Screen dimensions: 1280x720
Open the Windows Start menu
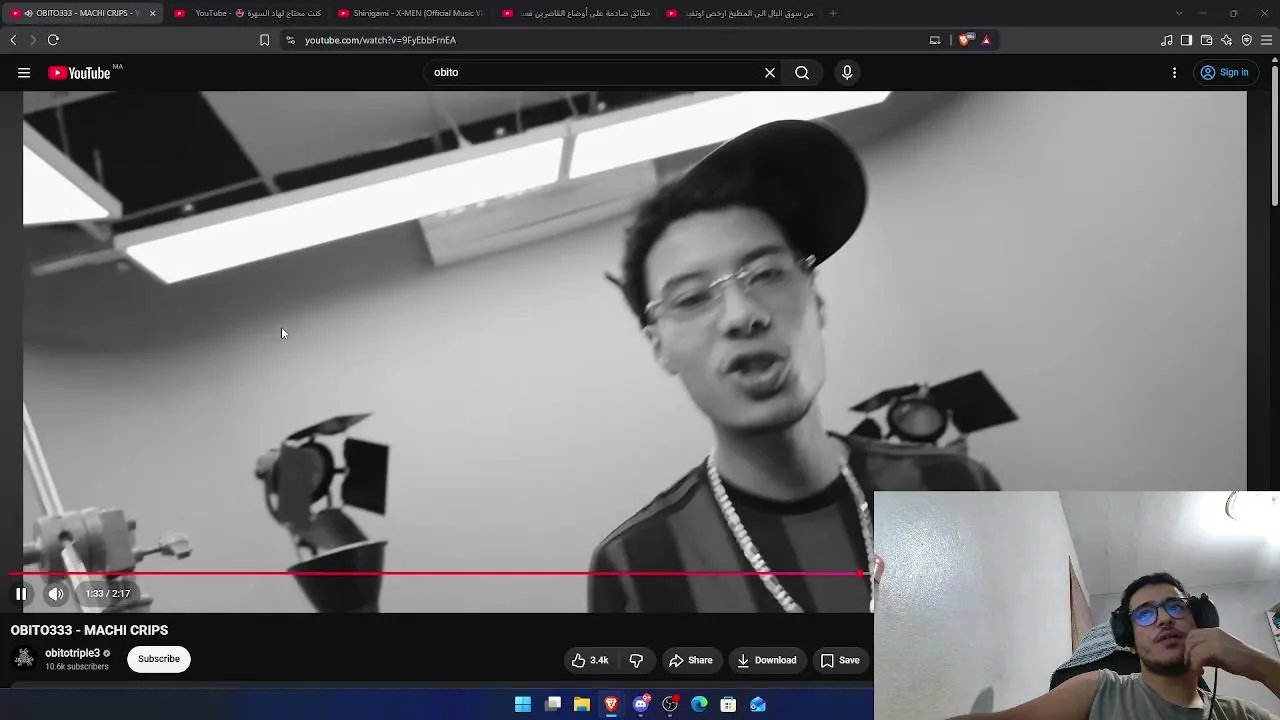(x=523, y=705)
